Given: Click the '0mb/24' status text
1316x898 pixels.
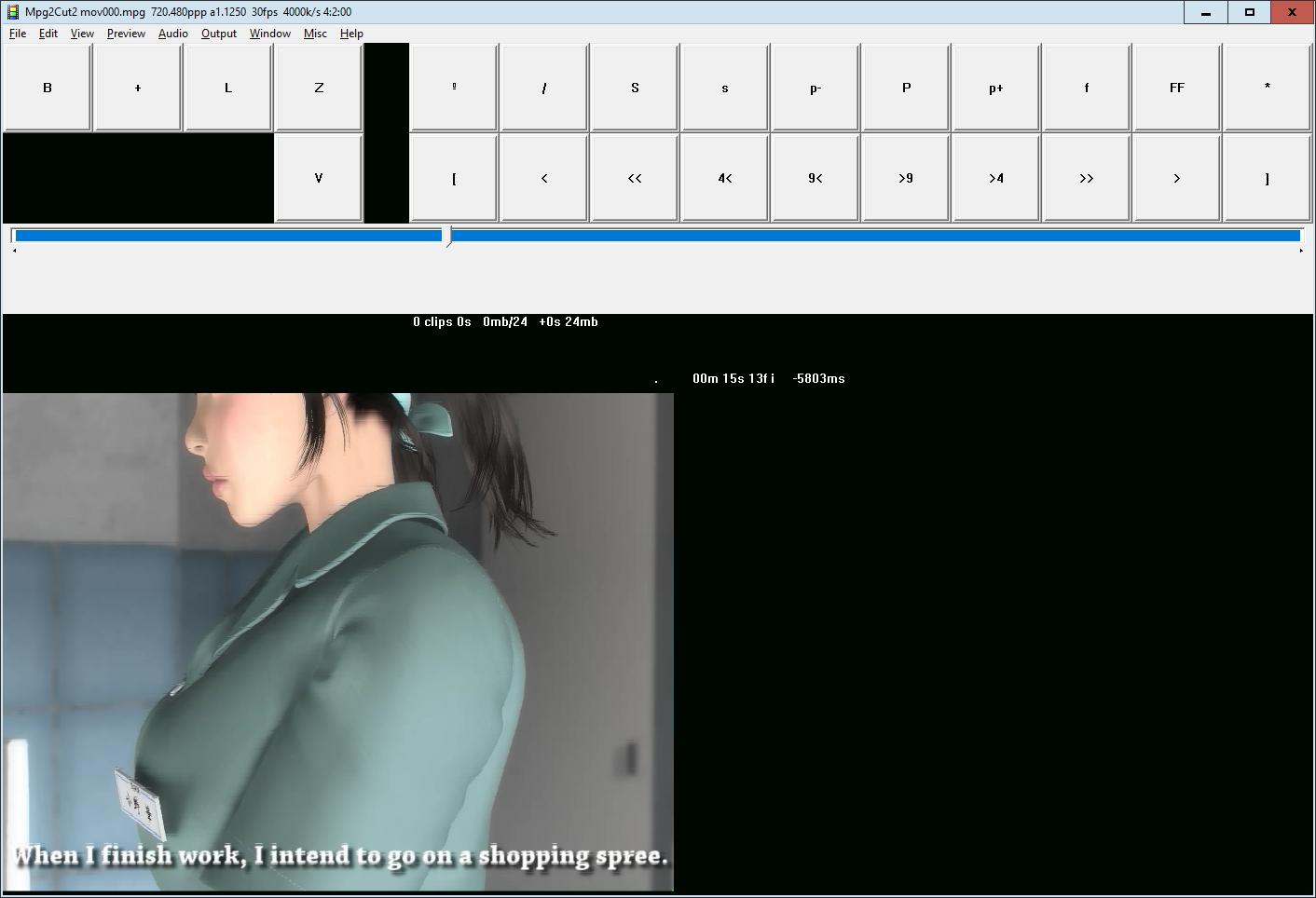Looking at the screenshot, I should (505, 322).
